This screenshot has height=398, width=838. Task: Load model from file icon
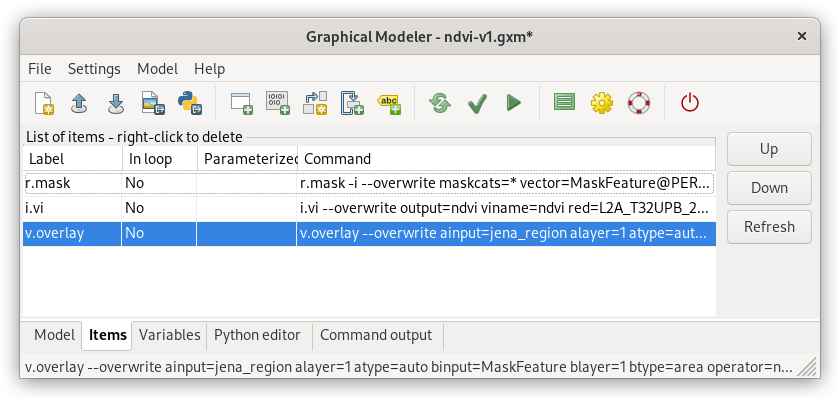(x=79, y=103)
